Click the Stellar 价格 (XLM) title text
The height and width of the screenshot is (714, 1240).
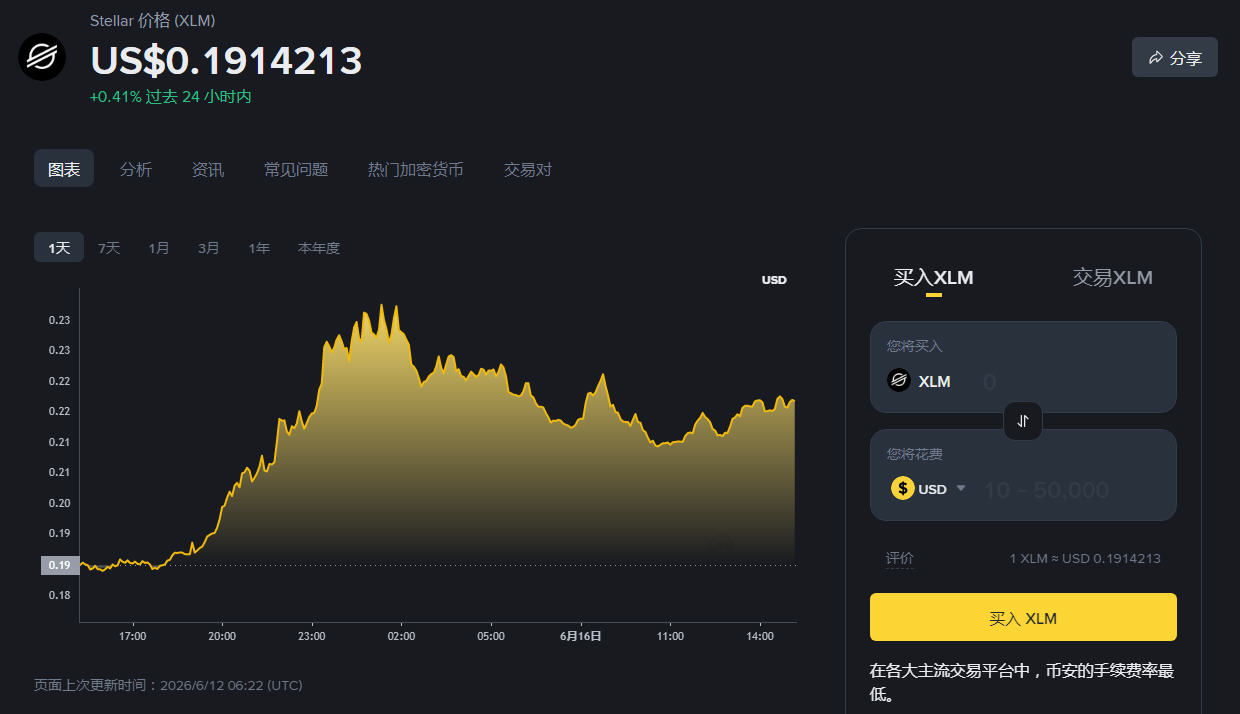coord(152,20)
